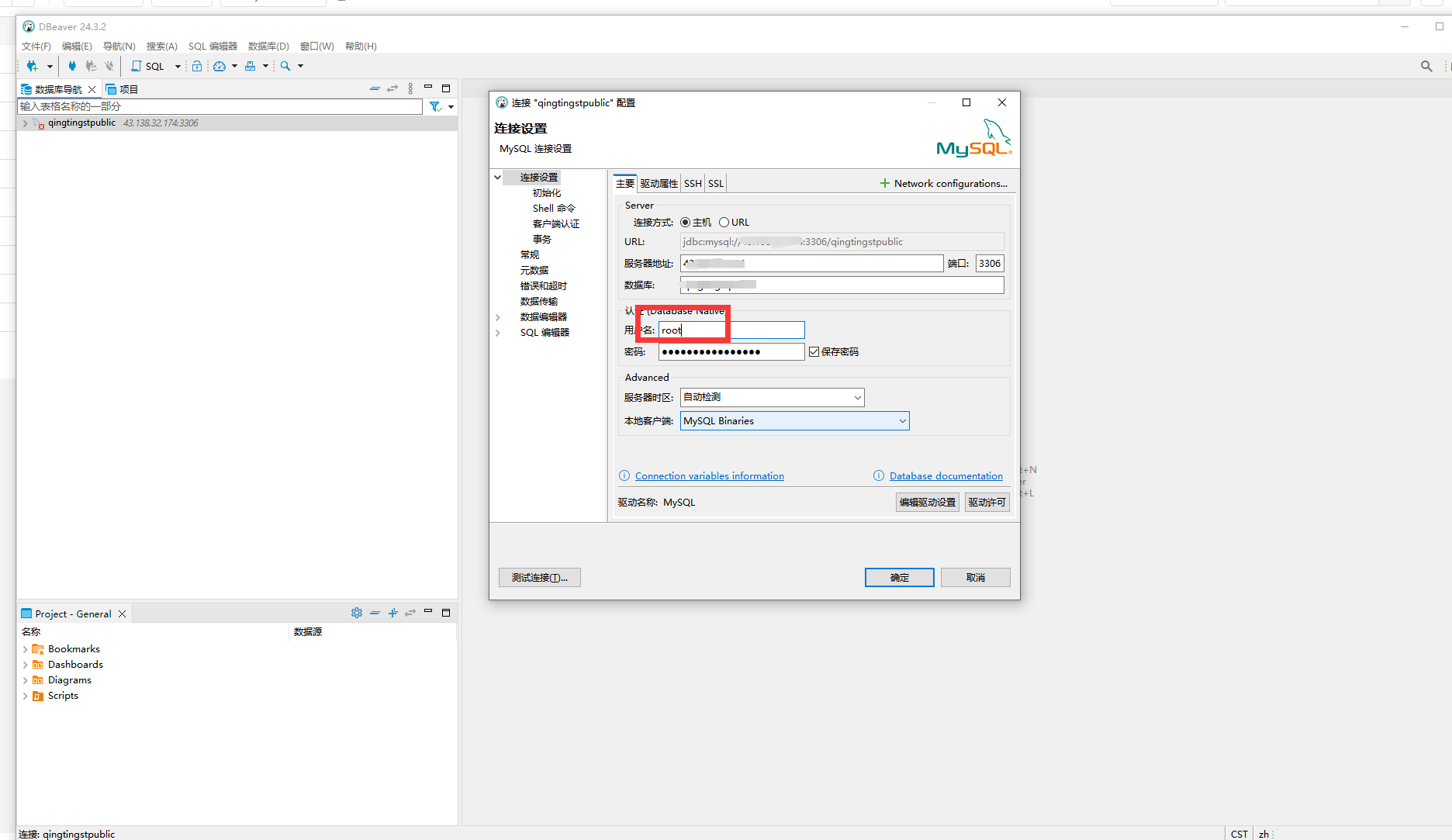Screen dimensions: 1452x840
Task: Open the database navigator view menu dots
Action: (410, 88)
